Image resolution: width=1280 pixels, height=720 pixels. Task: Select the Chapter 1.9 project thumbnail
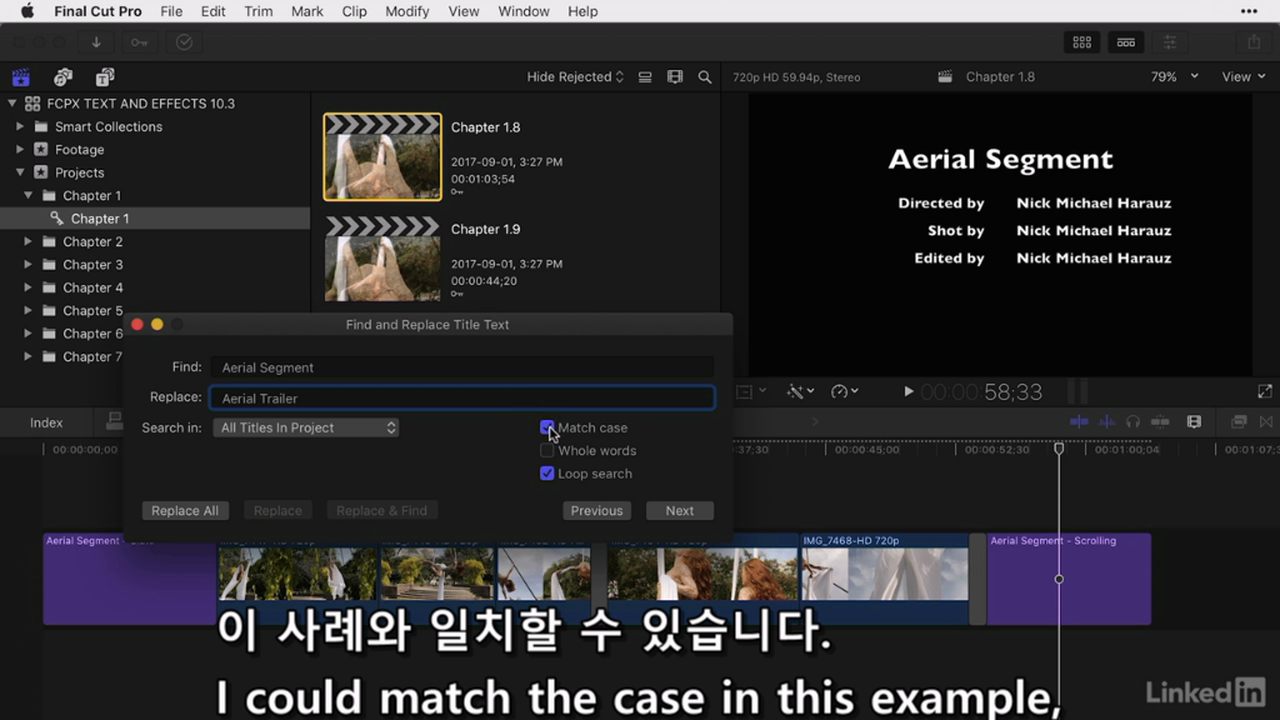pos(382,258)
